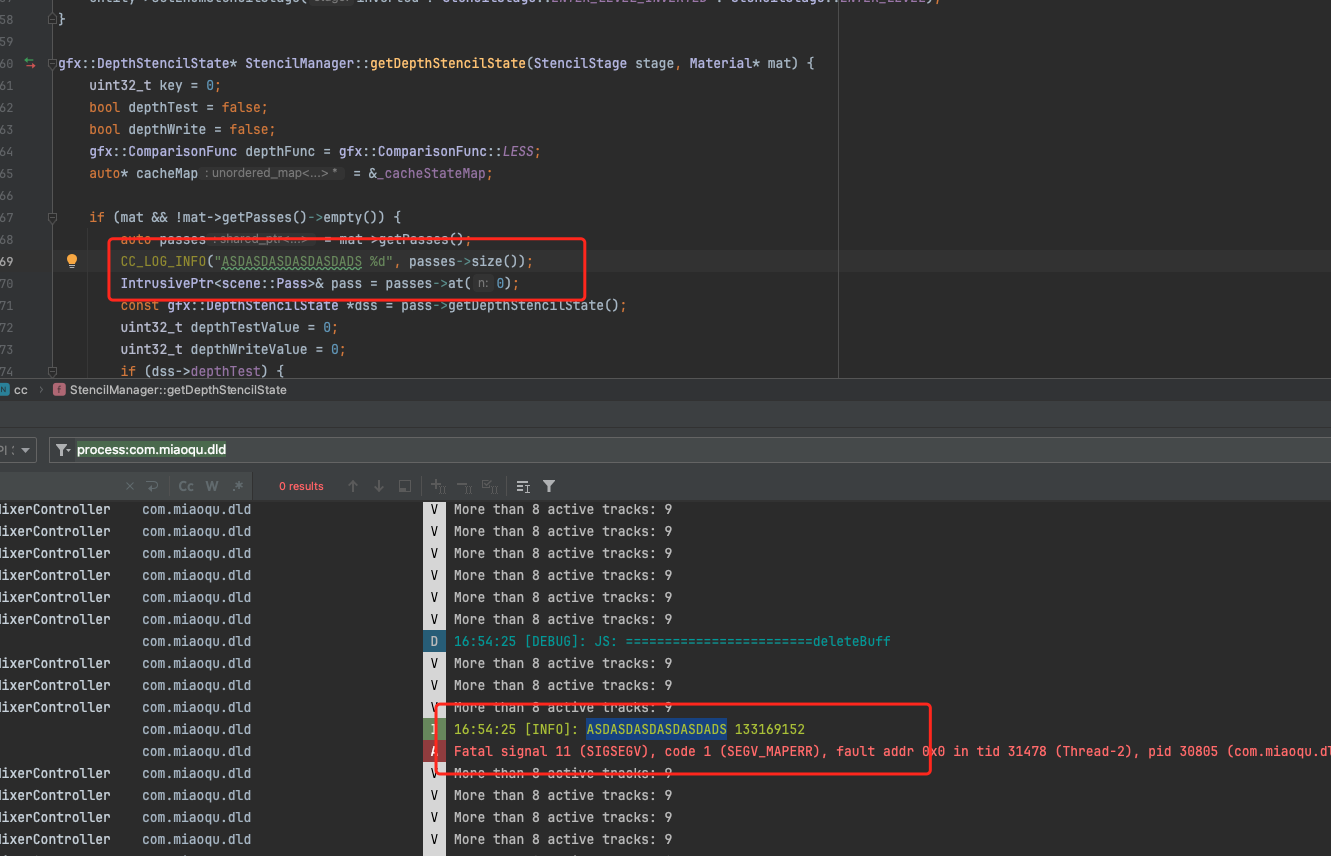Toggle Match Case (Cc) in find bar
This screenshot has width=1331, height=856.
[186, 486]
